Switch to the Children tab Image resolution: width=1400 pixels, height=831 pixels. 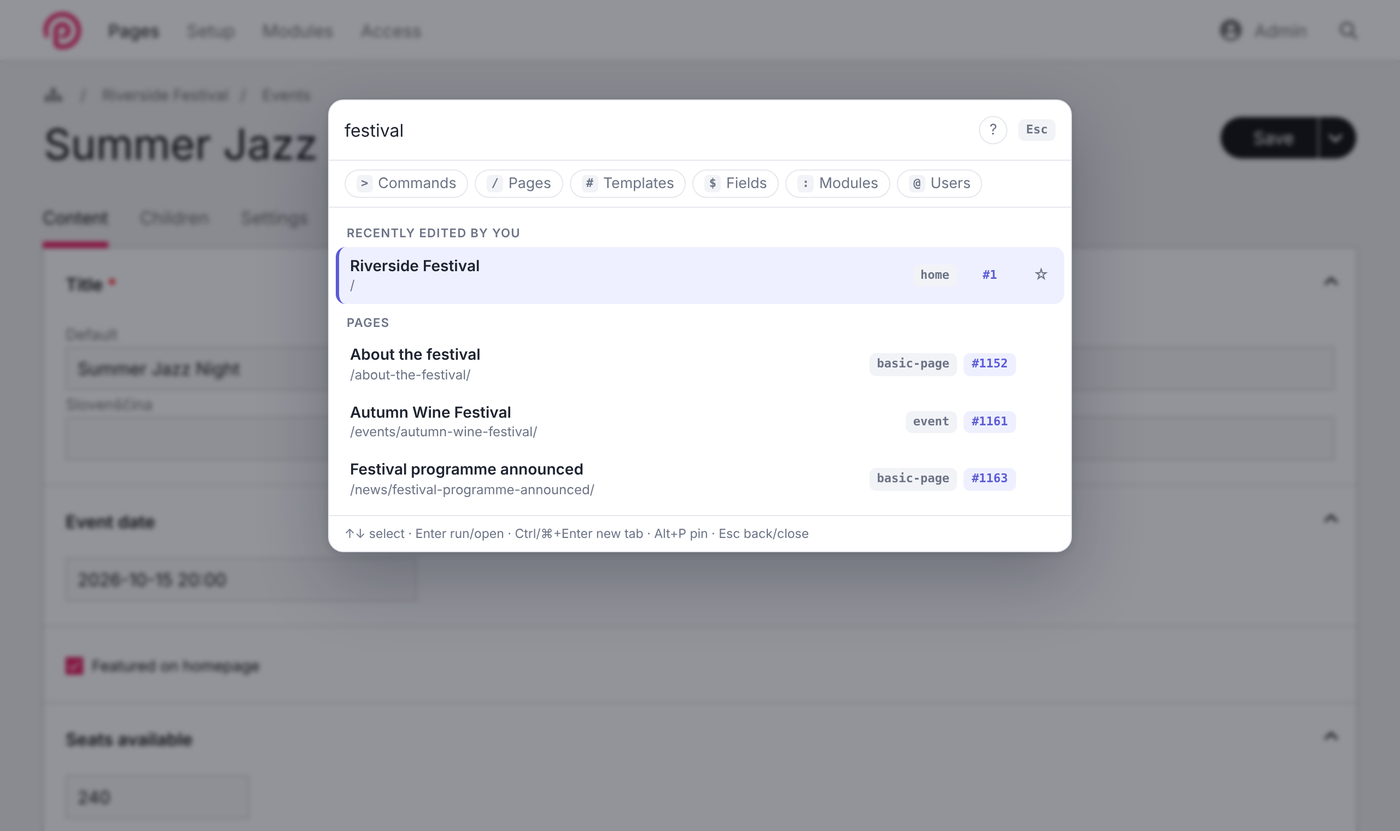[x=174, y=218]
